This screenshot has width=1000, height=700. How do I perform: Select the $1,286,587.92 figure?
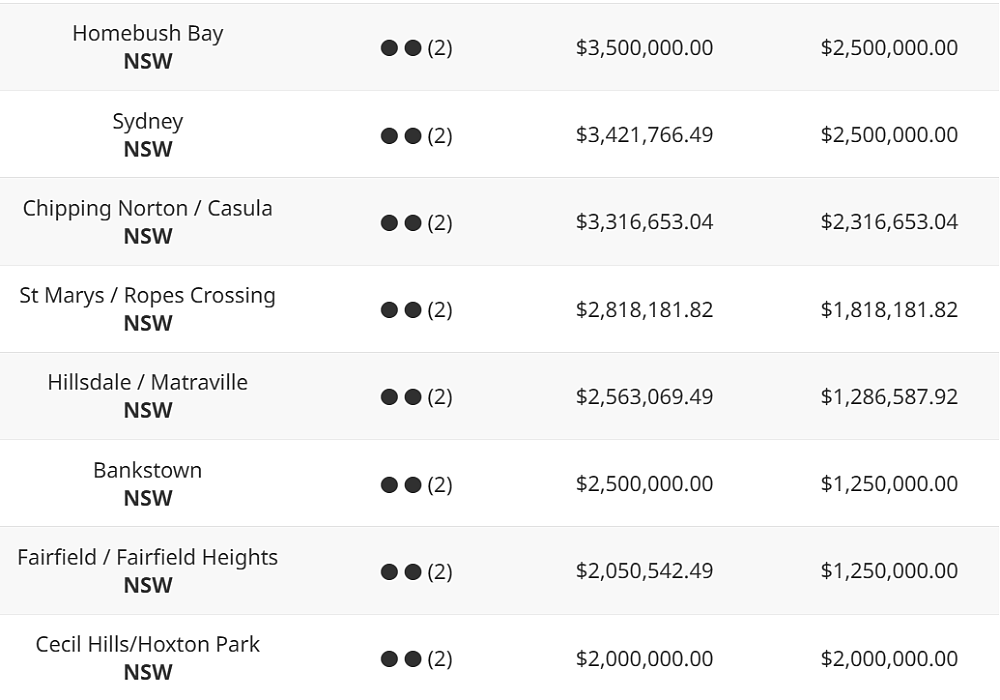click(889, 397)
